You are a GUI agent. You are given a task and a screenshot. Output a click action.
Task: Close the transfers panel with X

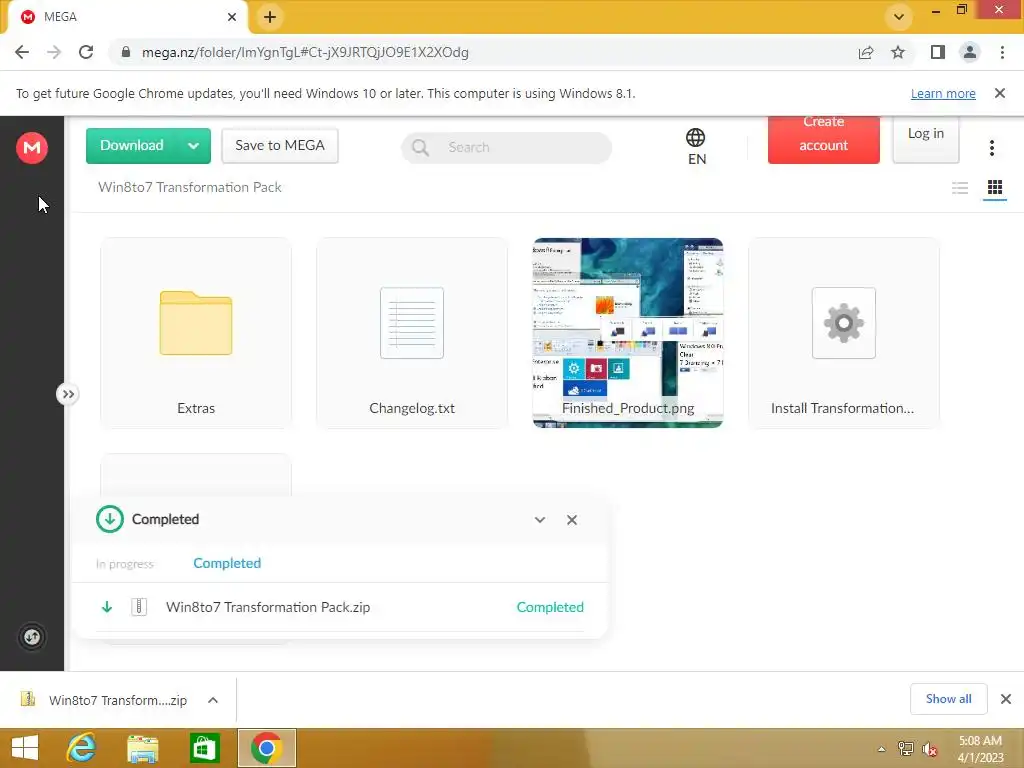click(x=572, y=520)
